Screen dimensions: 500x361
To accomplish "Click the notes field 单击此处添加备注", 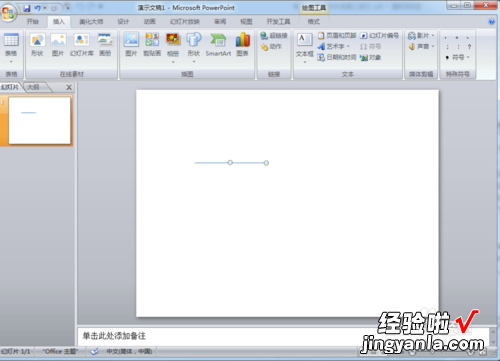I will click(x=283, y=336).
